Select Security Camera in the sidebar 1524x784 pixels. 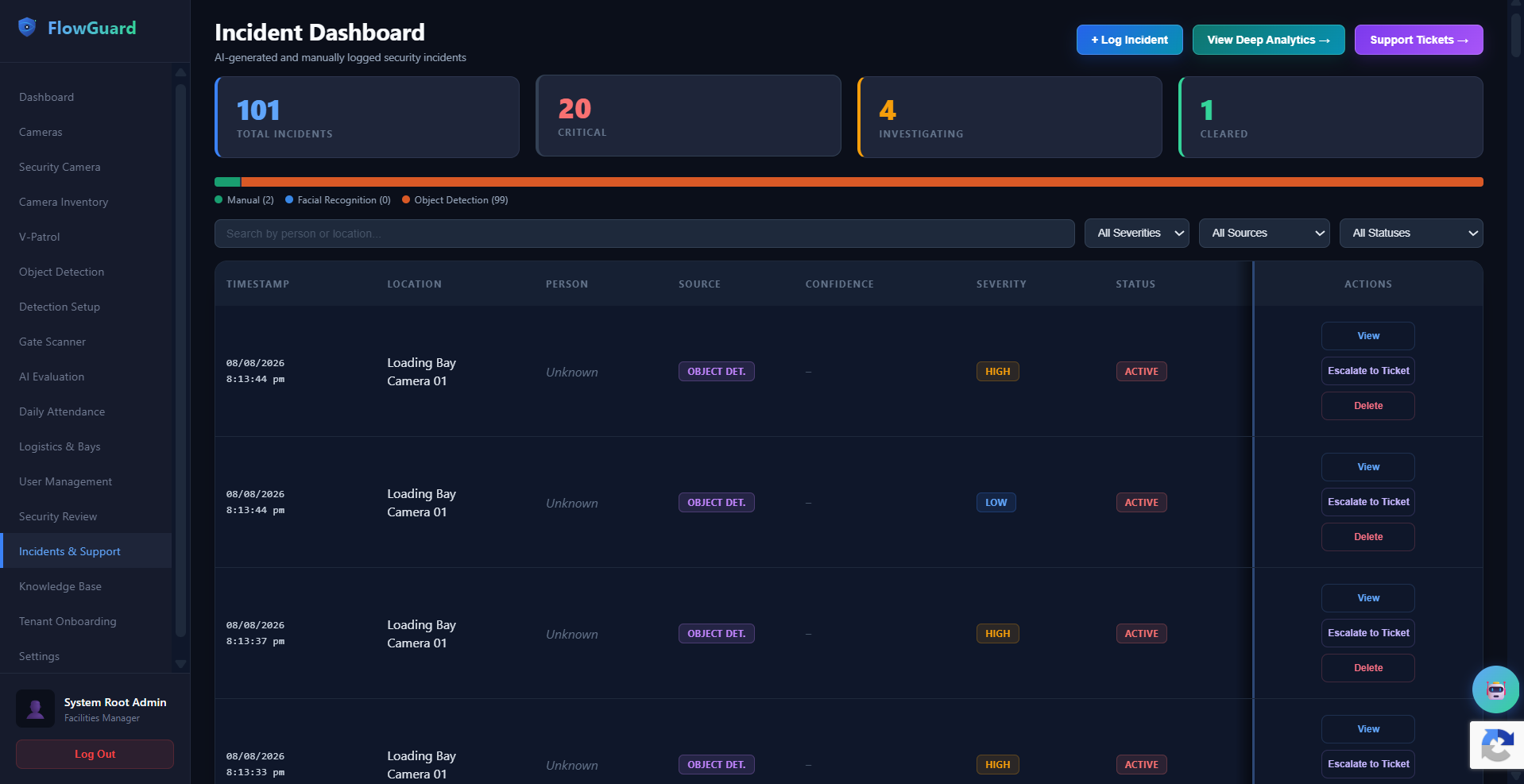[86, 167]
